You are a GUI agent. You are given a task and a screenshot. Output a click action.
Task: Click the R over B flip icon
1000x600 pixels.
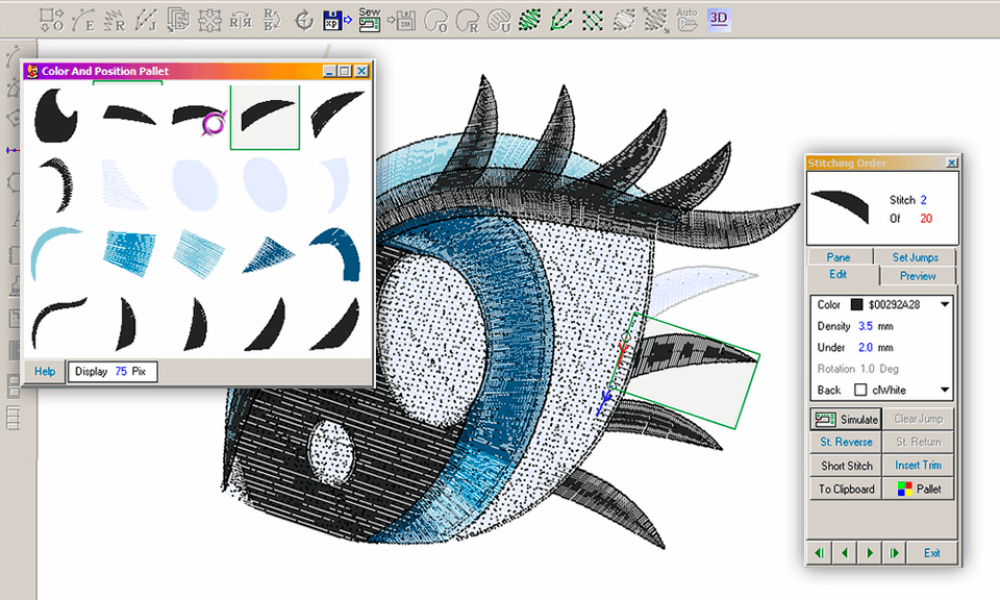272,20
